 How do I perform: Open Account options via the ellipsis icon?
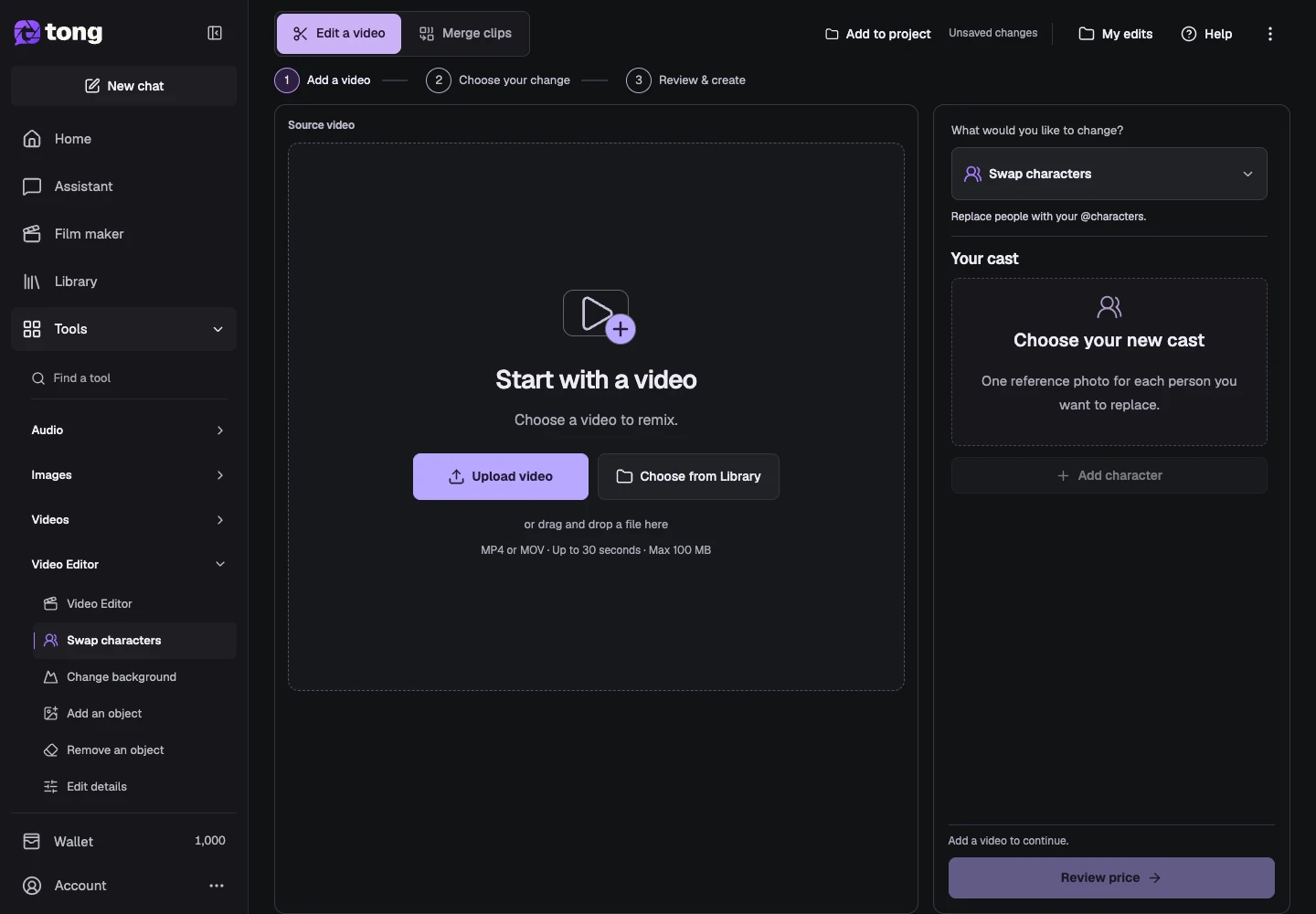pyautogui.click(x=217, y=886)
